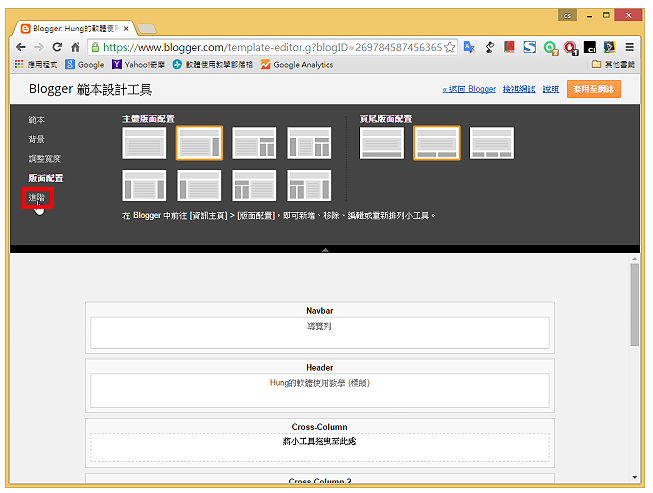Click the black square extension icon
Screen dimensions: 653x493
point(590,47)
